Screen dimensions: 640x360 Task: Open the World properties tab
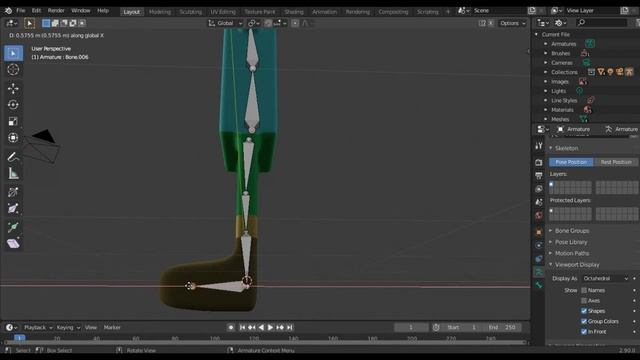tap(539, 216)
